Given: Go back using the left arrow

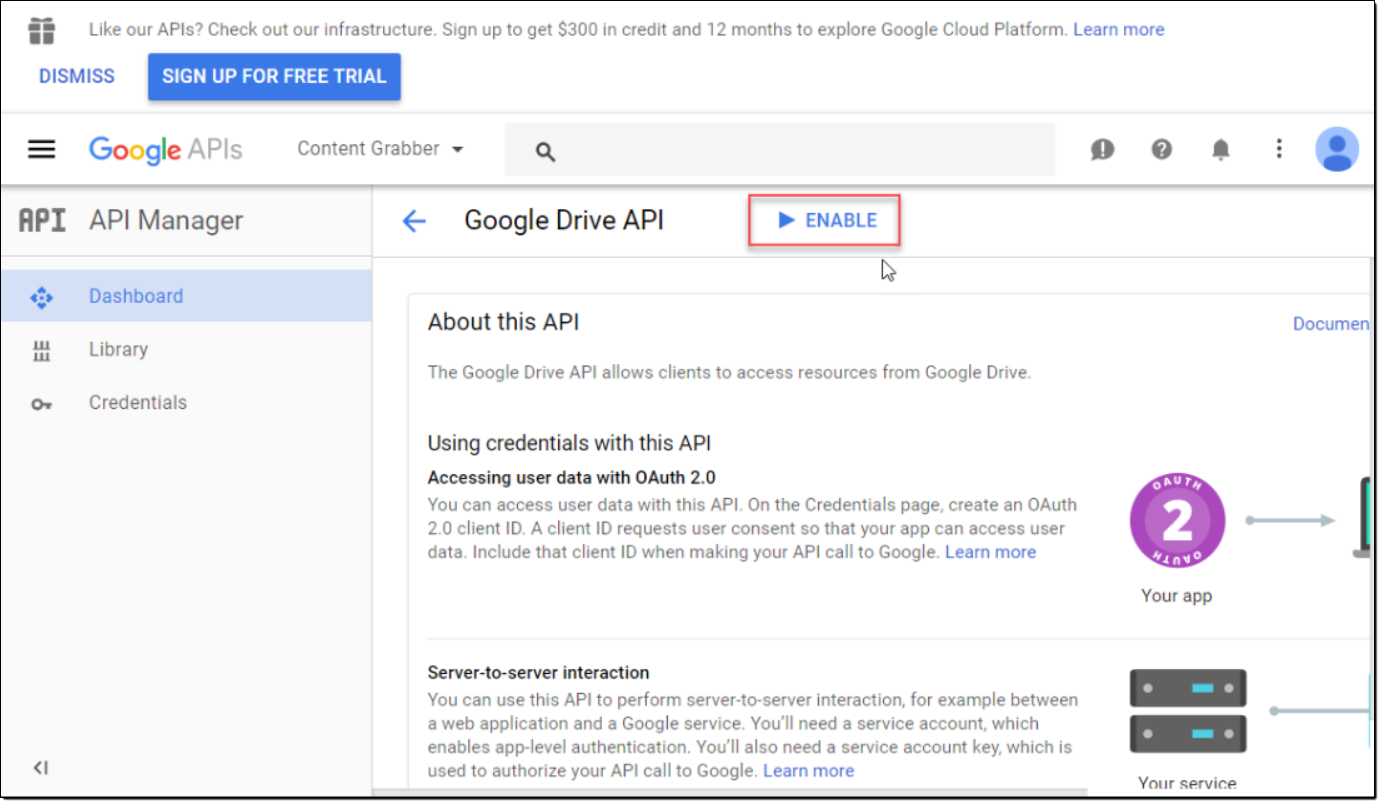Looking at the screenshot, I should (414, 221).
